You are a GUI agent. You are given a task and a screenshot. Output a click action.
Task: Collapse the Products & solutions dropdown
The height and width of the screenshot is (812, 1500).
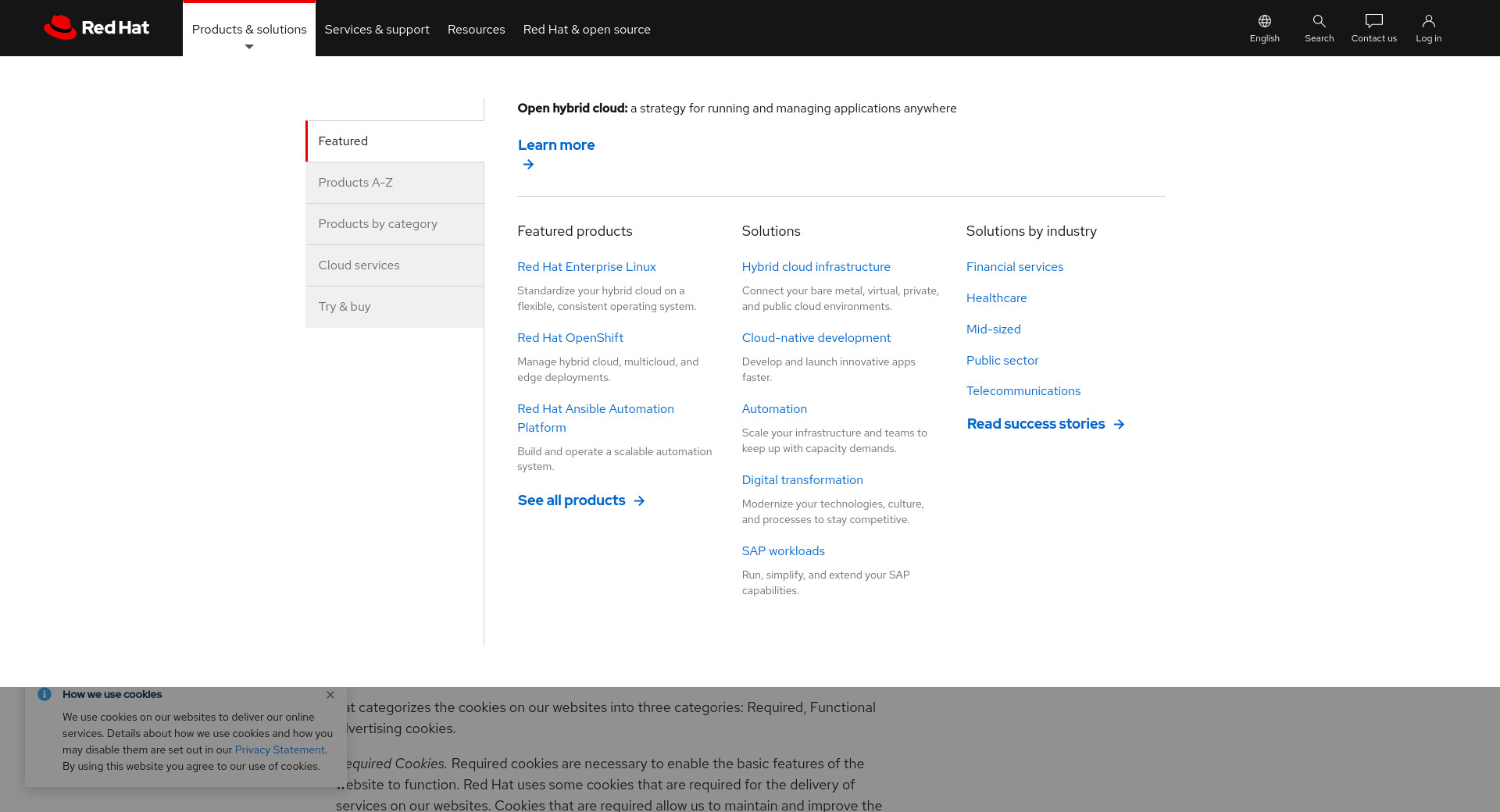pyautogui.click(x=249, y=30)
